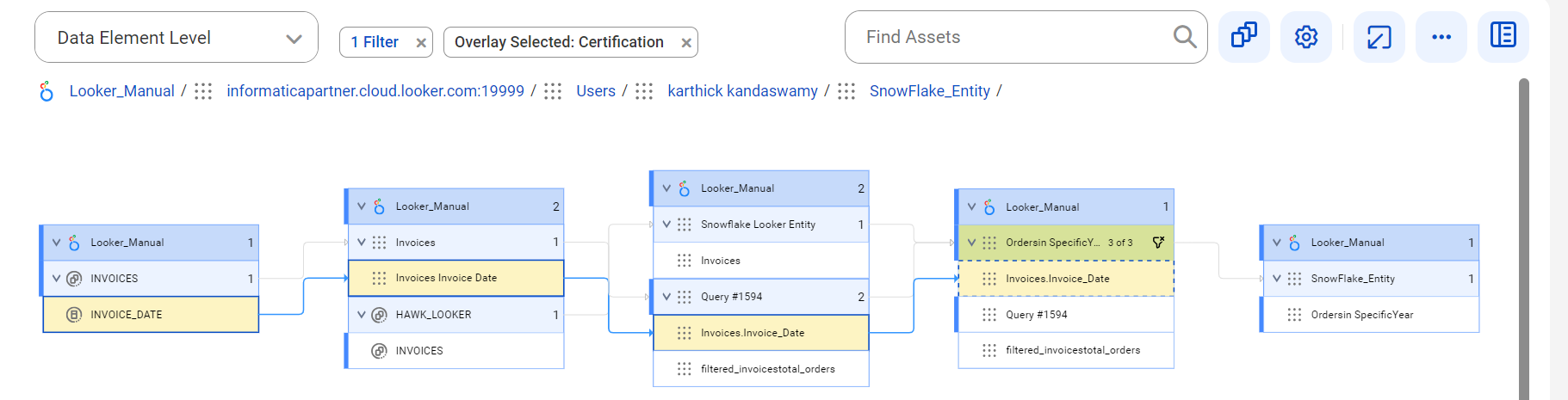This screenshot has width=1568, height=400.
Task: Remove the Certification overlay chip
Action: (x=686, y=42)
